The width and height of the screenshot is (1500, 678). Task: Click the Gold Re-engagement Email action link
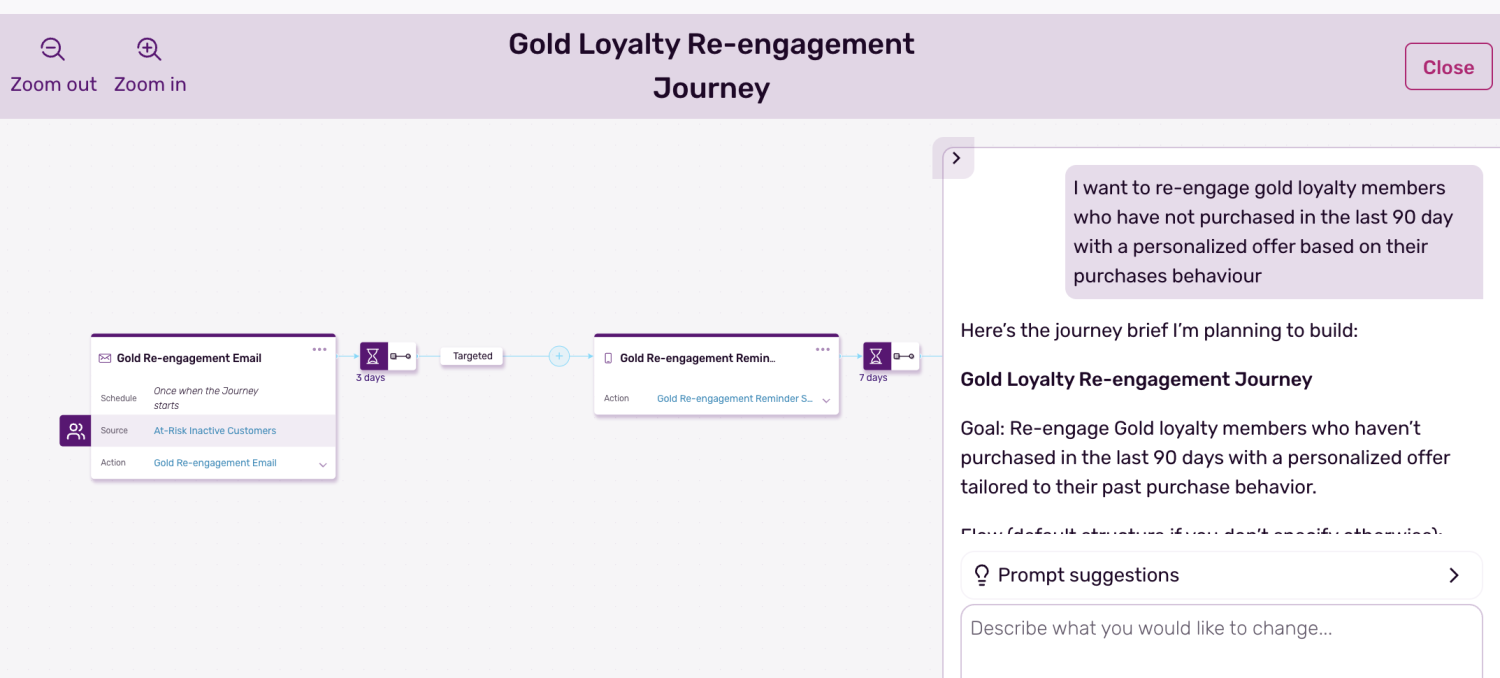pyautogui.click(x=215, y=463)
